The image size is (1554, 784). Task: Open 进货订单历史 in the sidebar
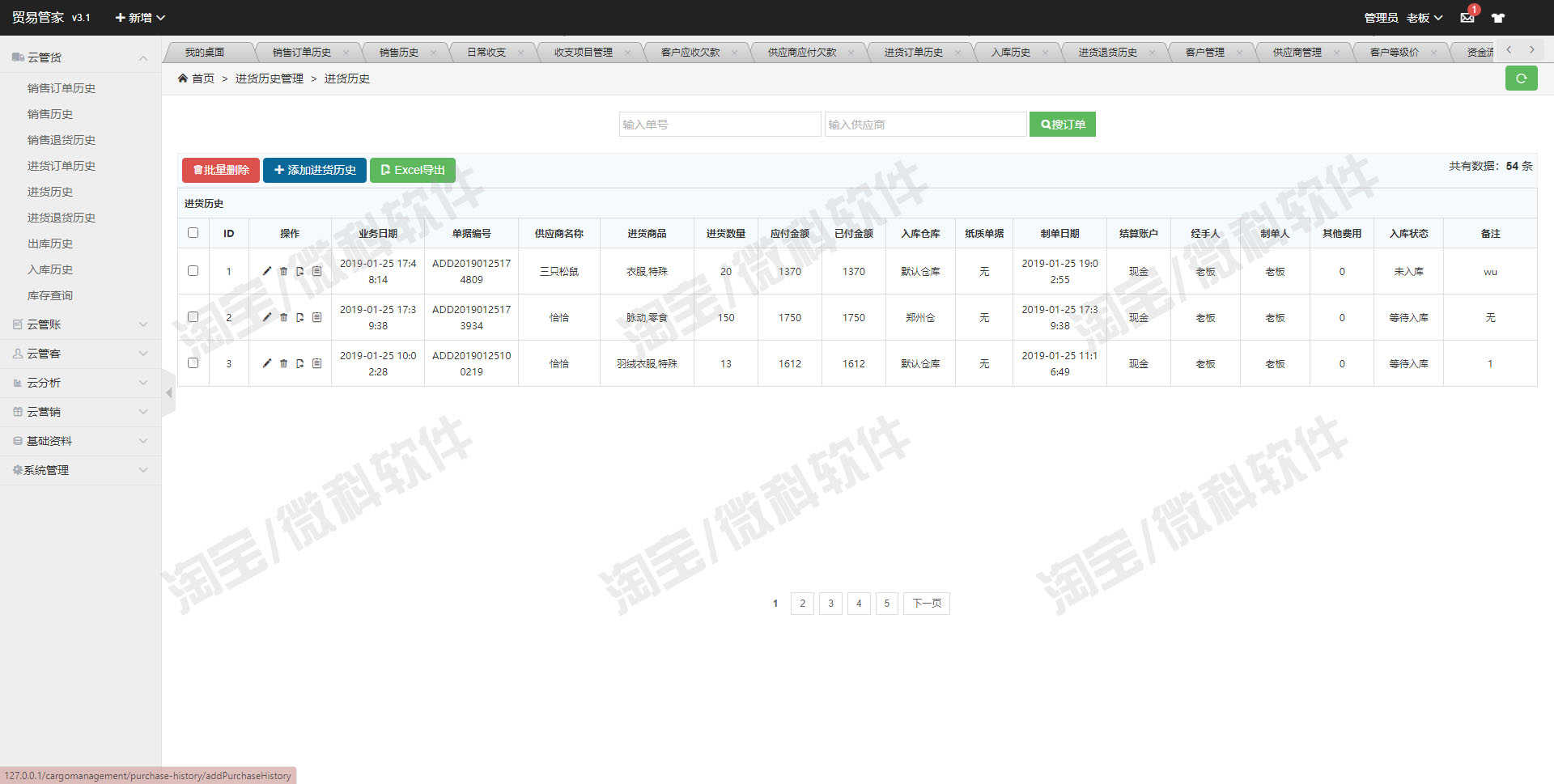pyautogui.click(x=62, y=166)
